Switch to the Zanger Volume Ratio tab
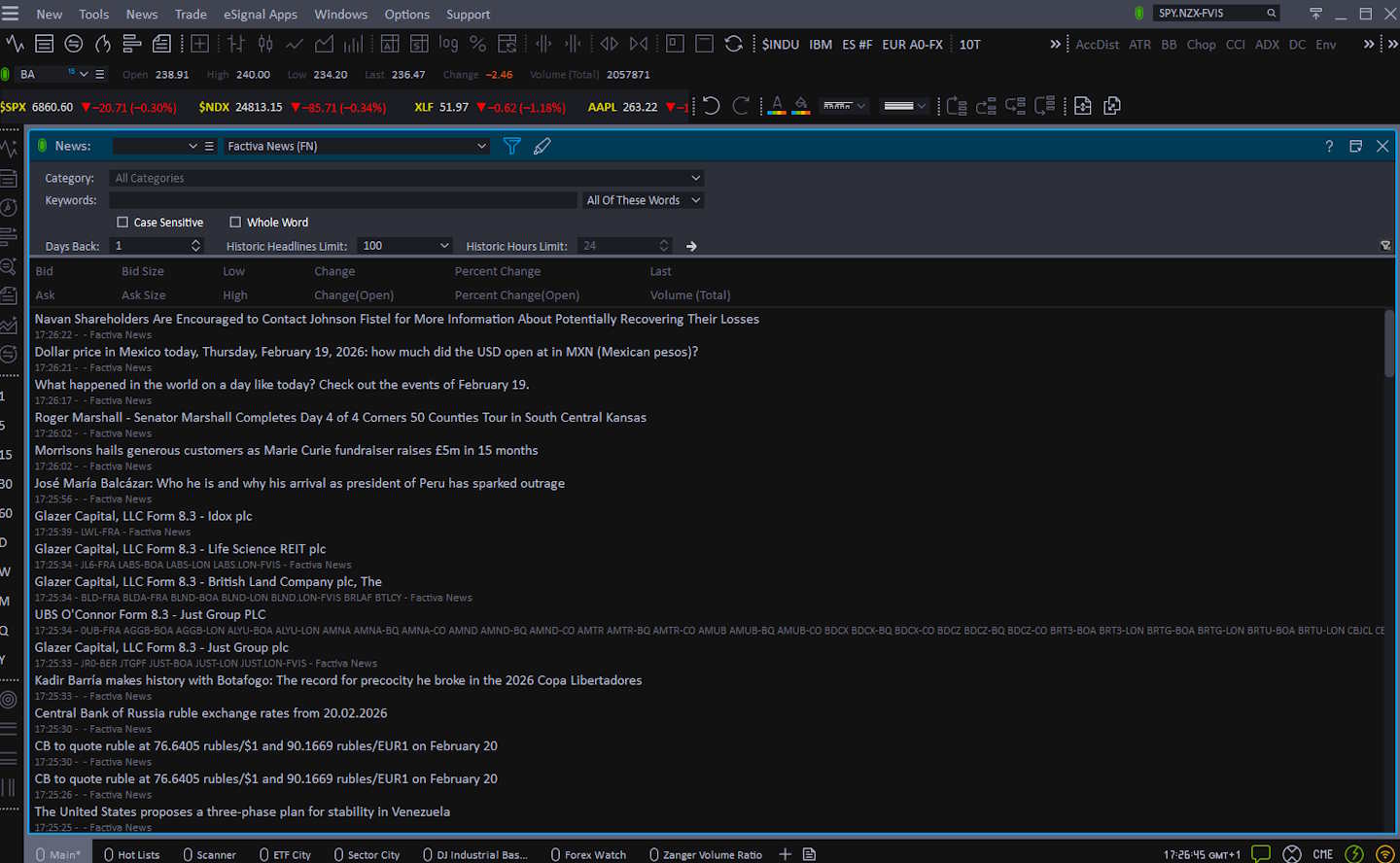Screen dimensions: 1400x863 (705, 854)
